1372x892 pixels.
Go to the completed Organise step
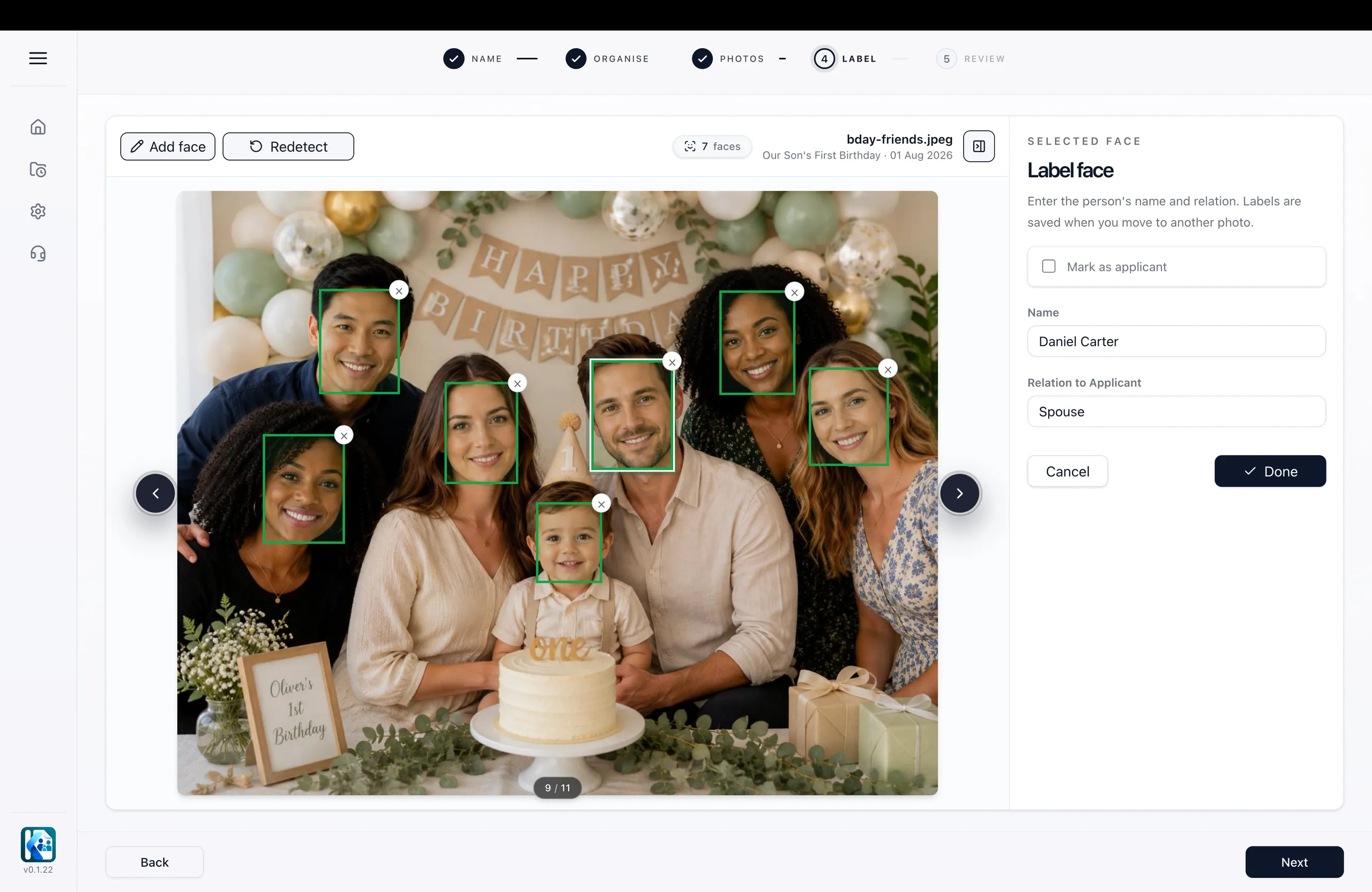607,59
